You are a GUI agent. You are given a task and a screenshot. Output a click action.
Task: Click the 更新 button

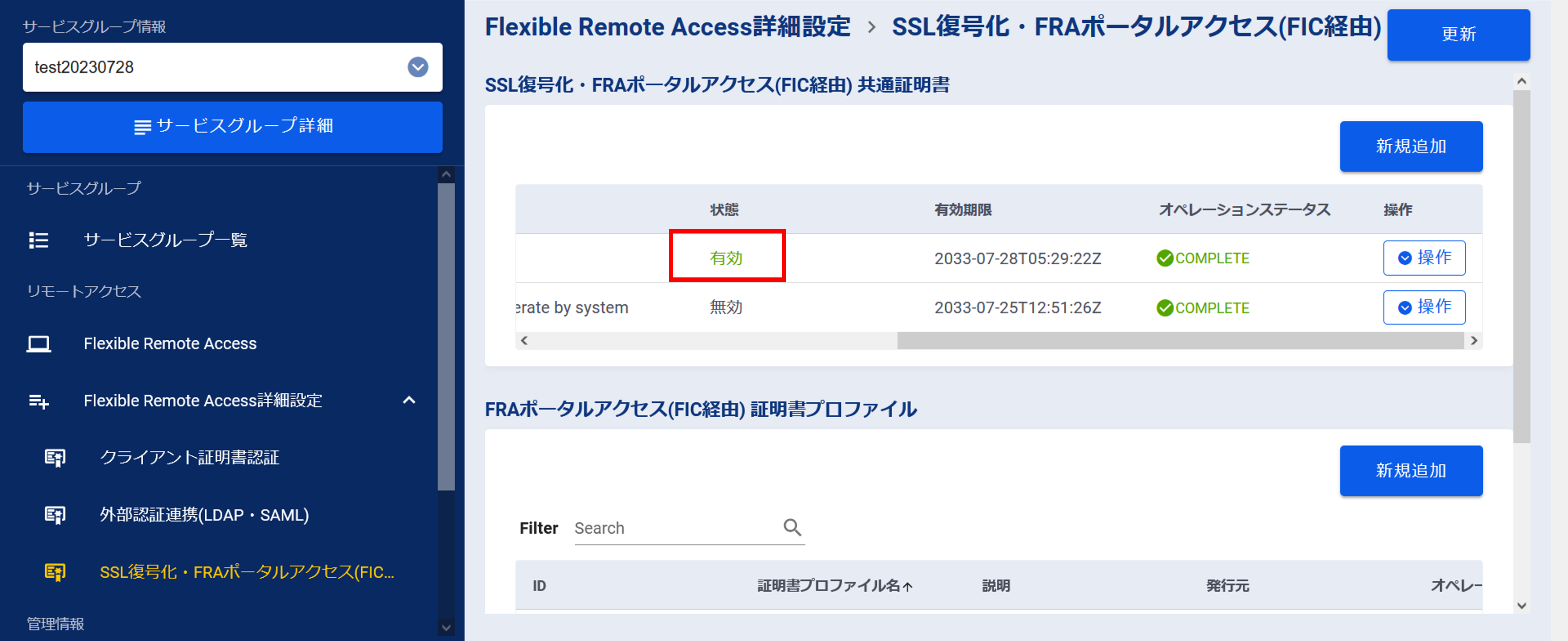[x=1458, y=35]
